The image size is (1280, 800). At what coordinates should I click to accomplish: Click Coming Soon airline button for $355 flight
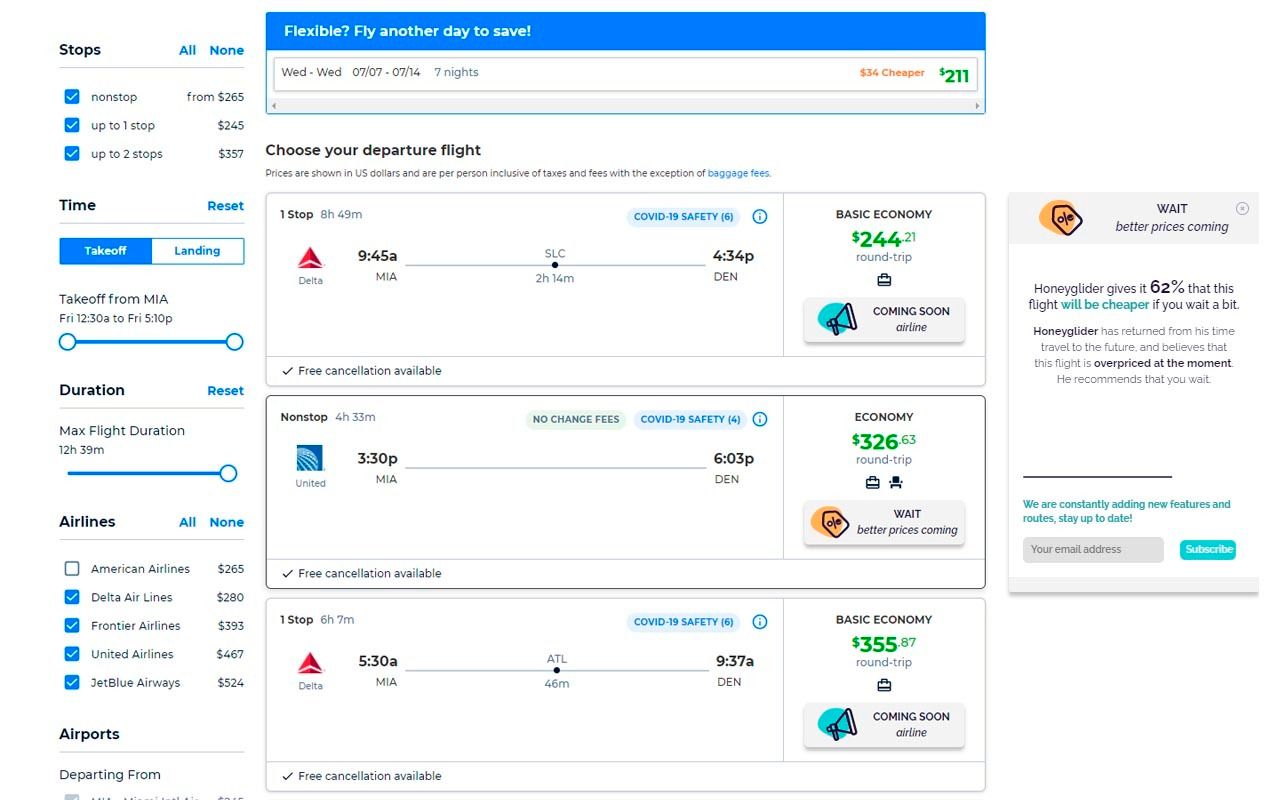coord(884,724)
